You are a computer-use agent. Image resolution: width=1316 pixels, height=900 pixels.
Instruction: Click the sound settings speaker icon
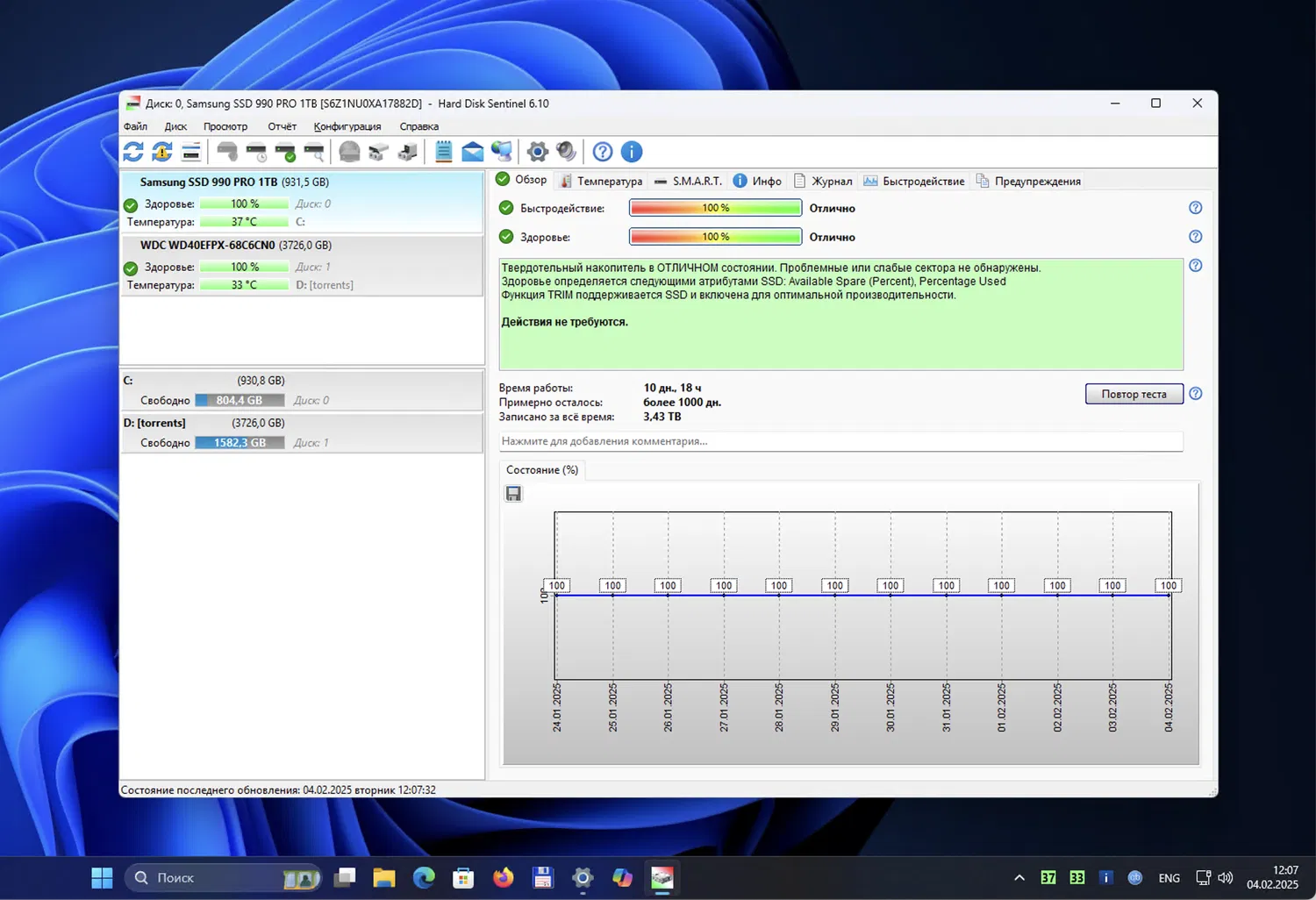(x=566, y=152)
